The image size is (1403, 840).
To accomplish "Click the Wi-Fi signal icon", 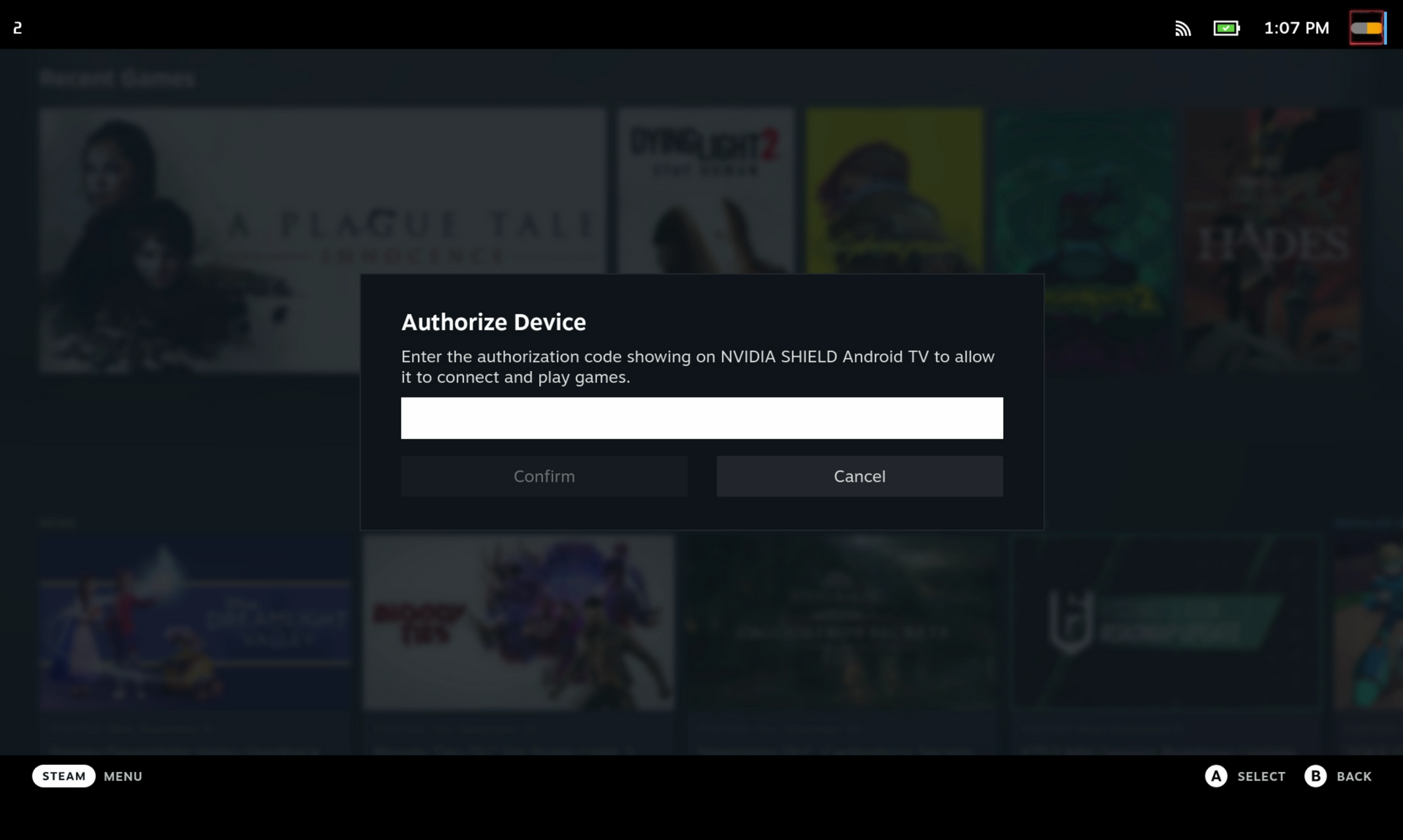I will tap(1183, 27).
